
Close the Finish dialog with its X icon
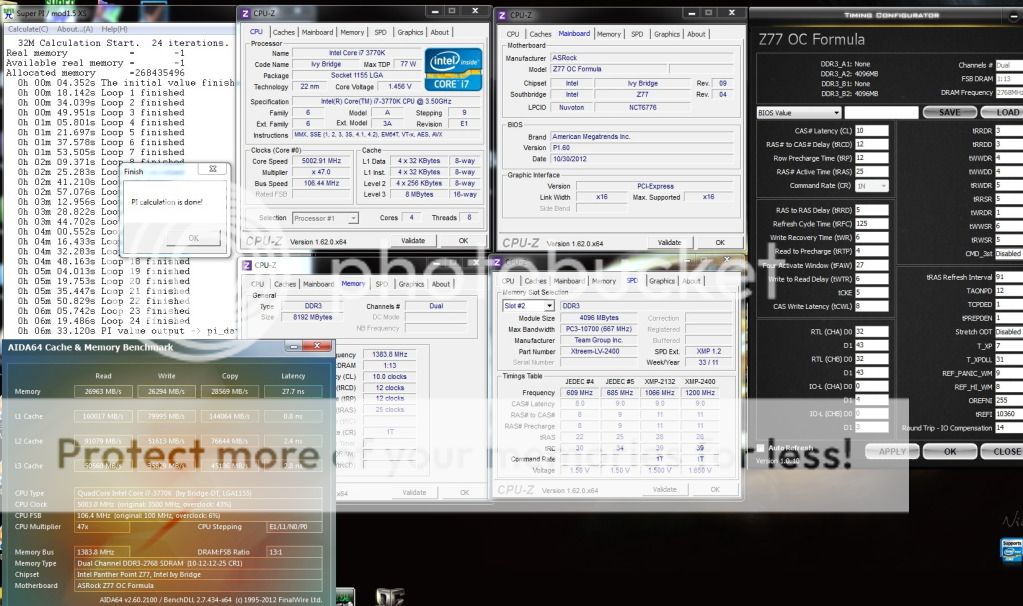pyautogui.click(x=213, y=170)
